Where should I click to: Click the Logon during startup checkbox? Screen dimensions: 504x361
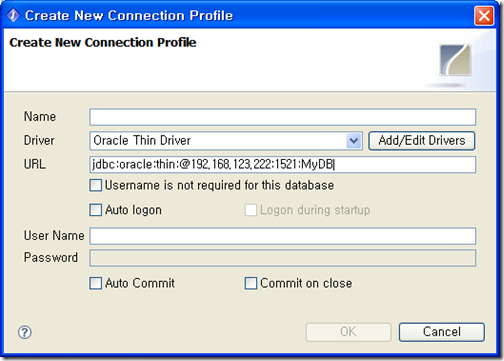click(251, 210)
